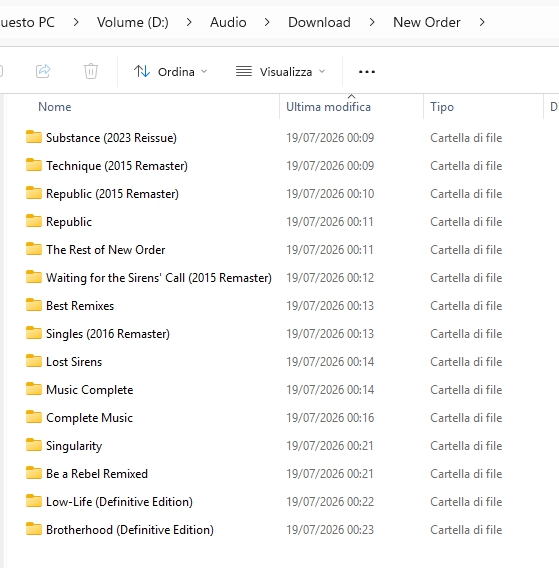Expand chevron after New Order breadcrumb
Image resolution: width=559 pixels, height=568 pixels.
(x=482, y=22)
